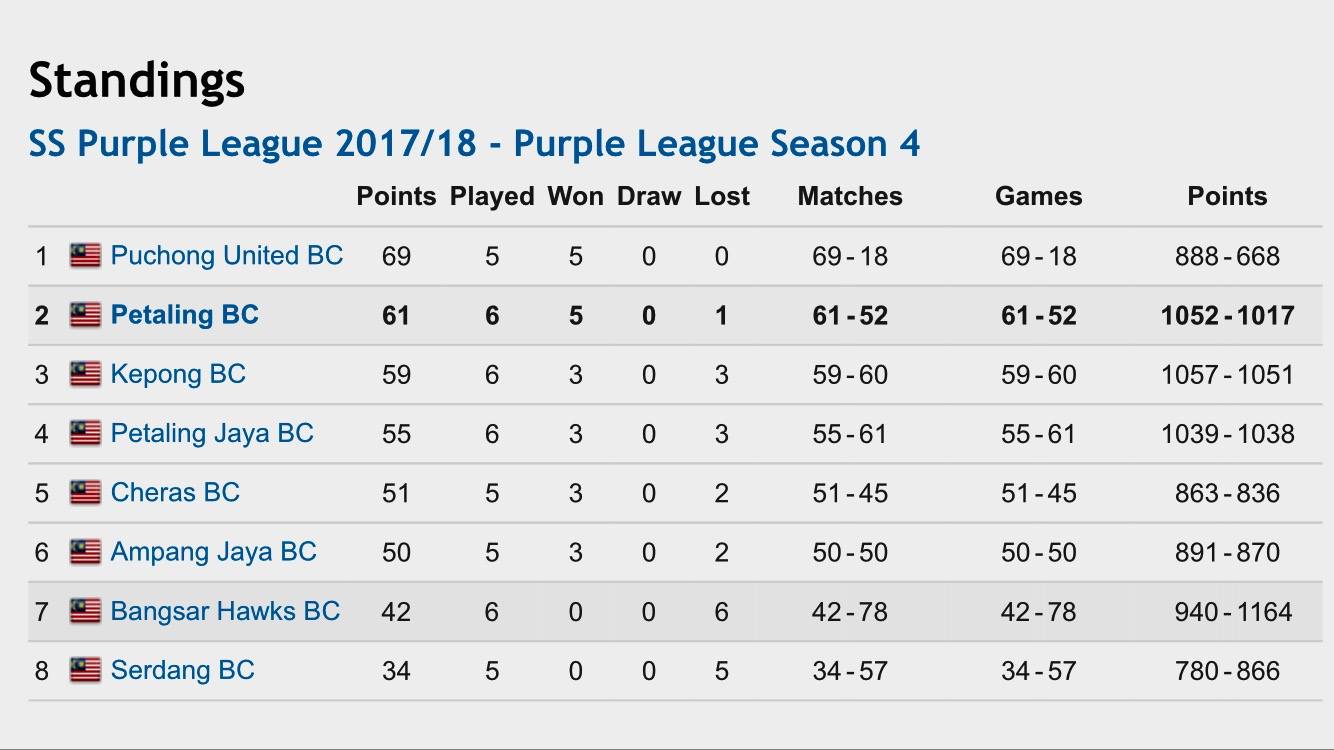
Task: Click the flag icon next to Serdang BC
Action: (85, 669)
